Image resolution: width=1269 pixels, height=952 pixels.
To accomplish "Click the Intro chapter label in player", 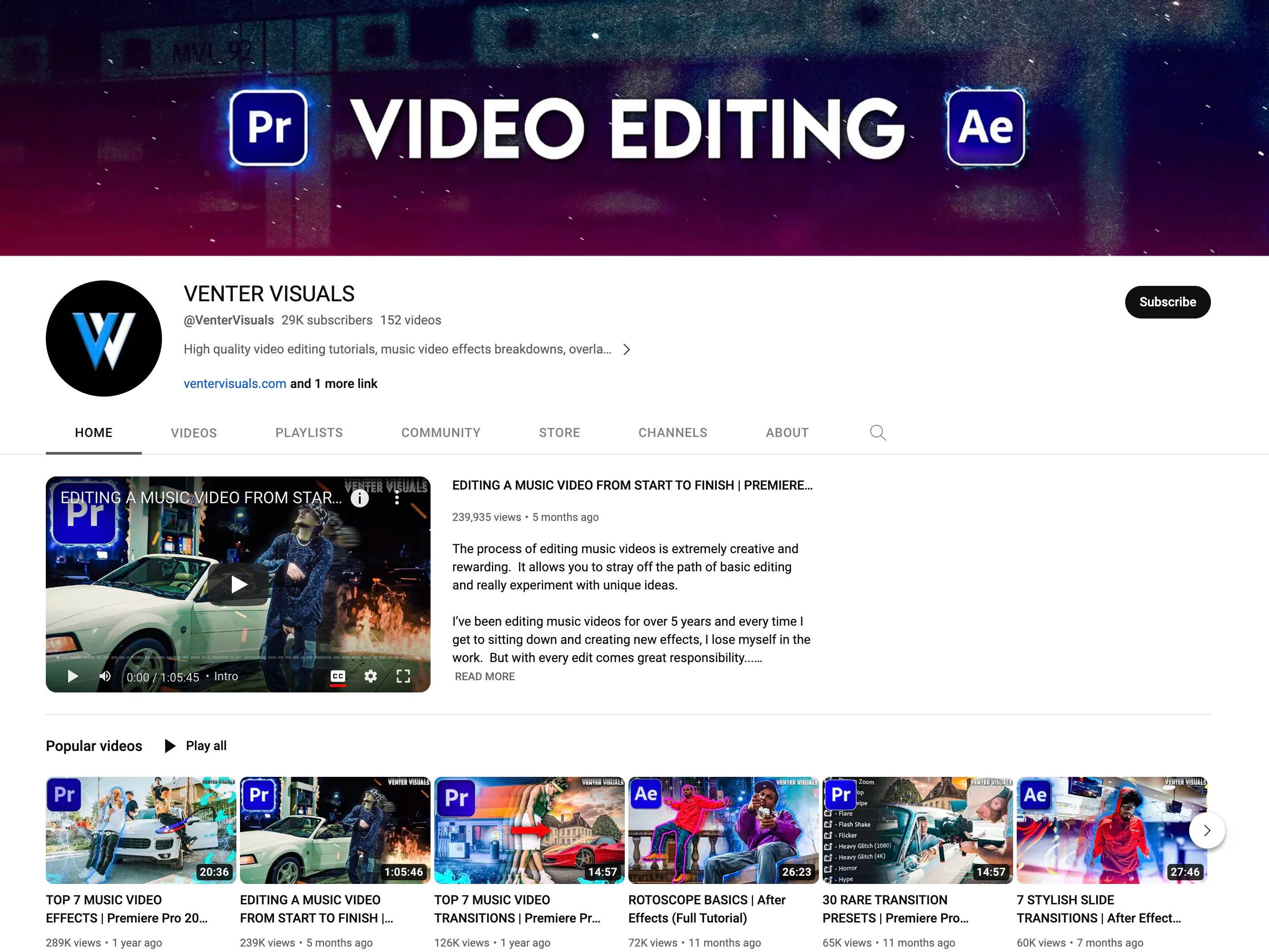I will click(226, 677).
